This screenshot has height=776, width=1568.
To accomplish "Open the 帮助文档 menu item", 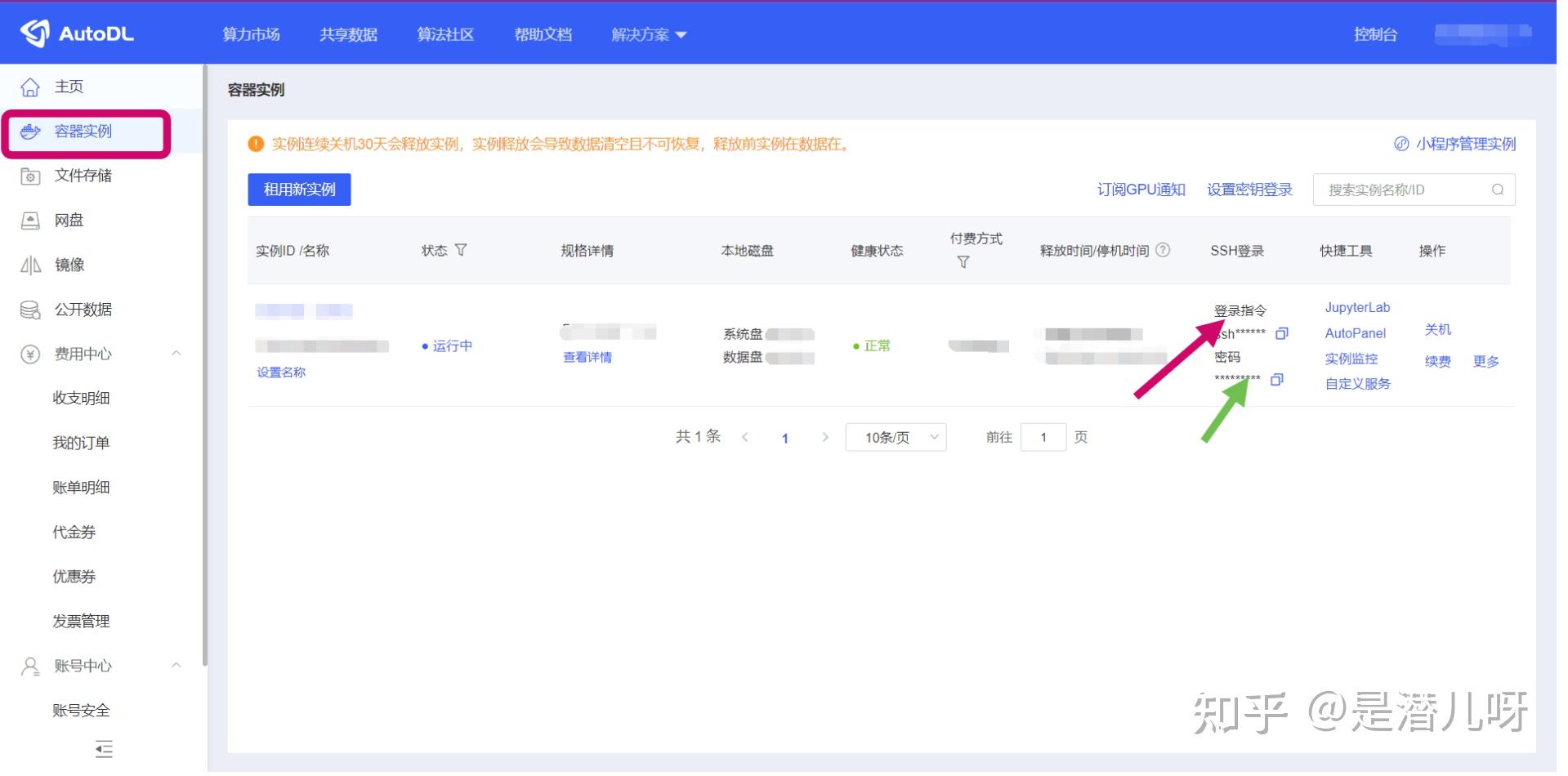I will (x=543, y=34).
